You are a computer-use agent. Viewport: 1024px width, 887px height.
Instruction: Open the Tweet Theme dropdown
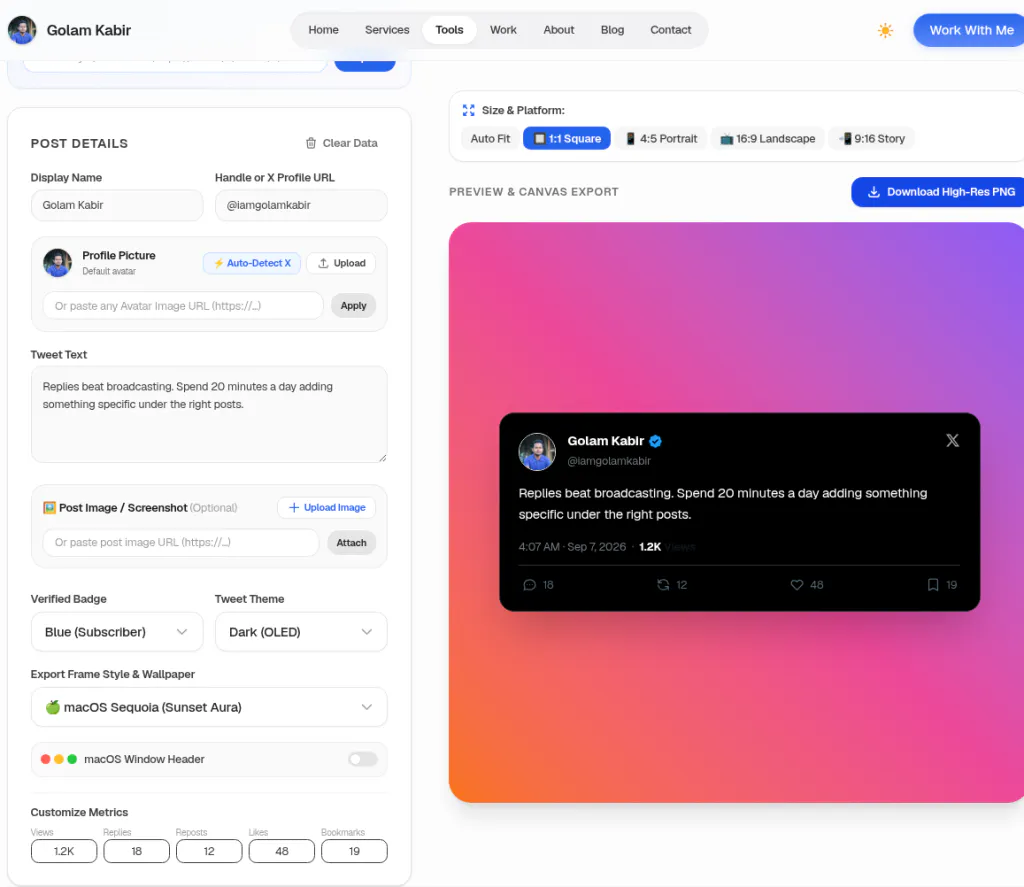[301, 632]
